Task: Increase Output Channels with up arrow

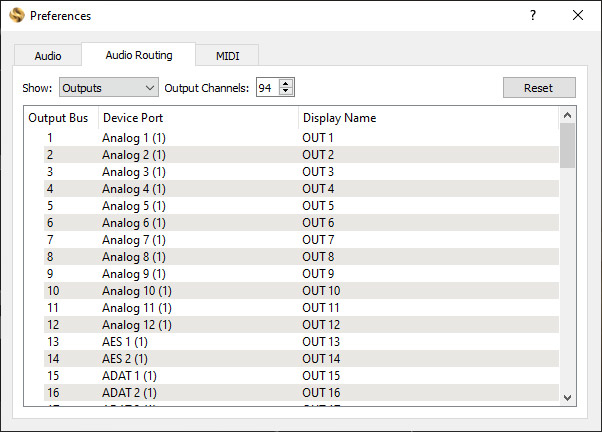Action: (287, 83)
